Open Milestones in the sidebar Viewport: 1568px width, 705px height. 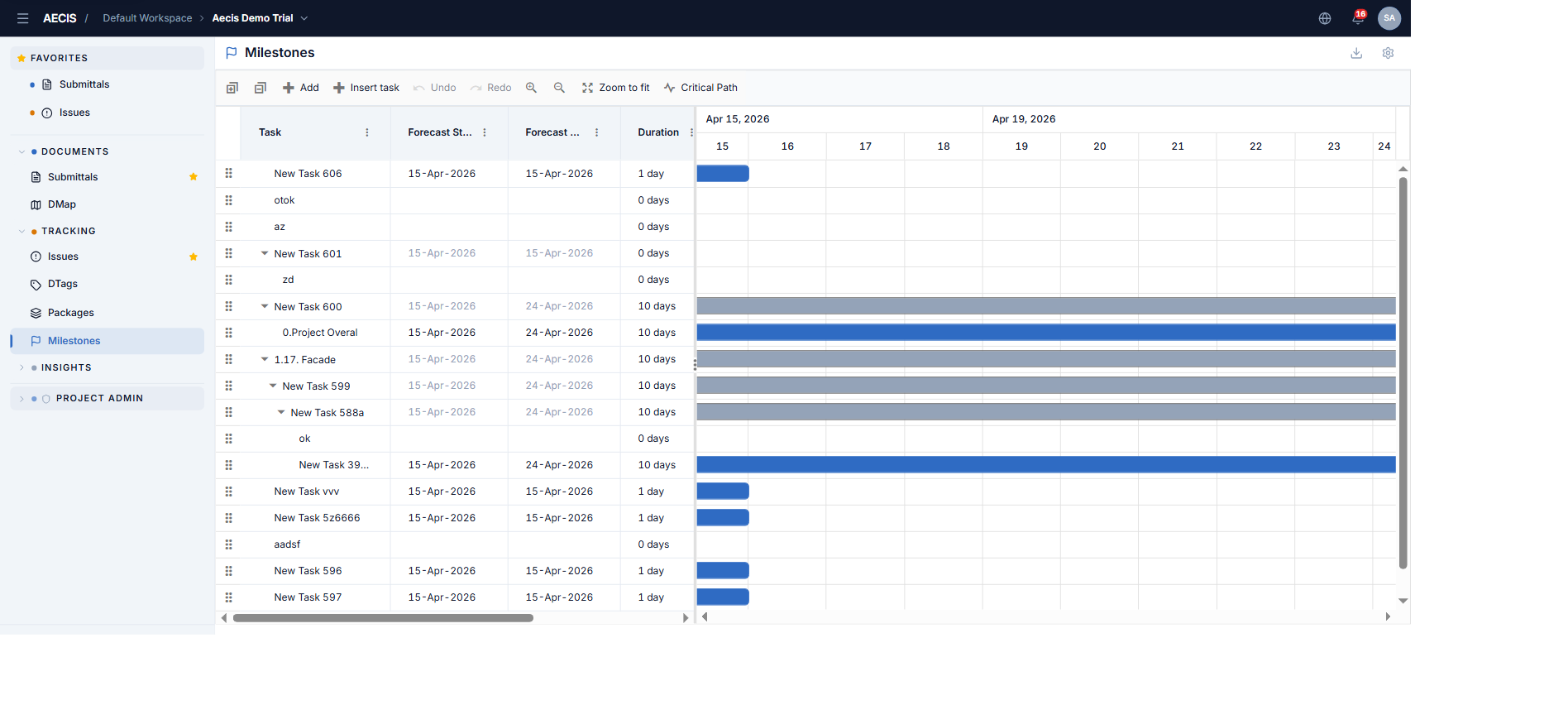108,341
